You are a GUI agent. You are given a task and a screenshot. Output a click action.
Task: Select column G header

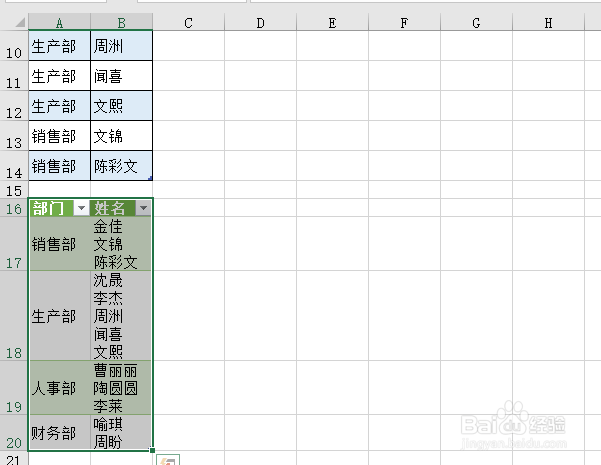[477, 23]
